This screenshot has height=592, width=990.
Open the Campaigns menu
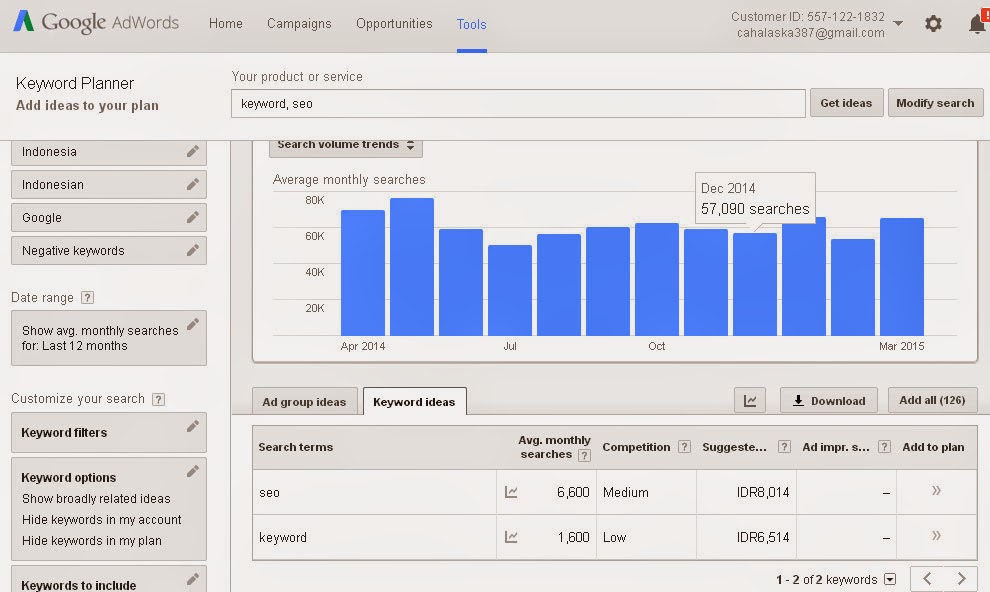299,24
